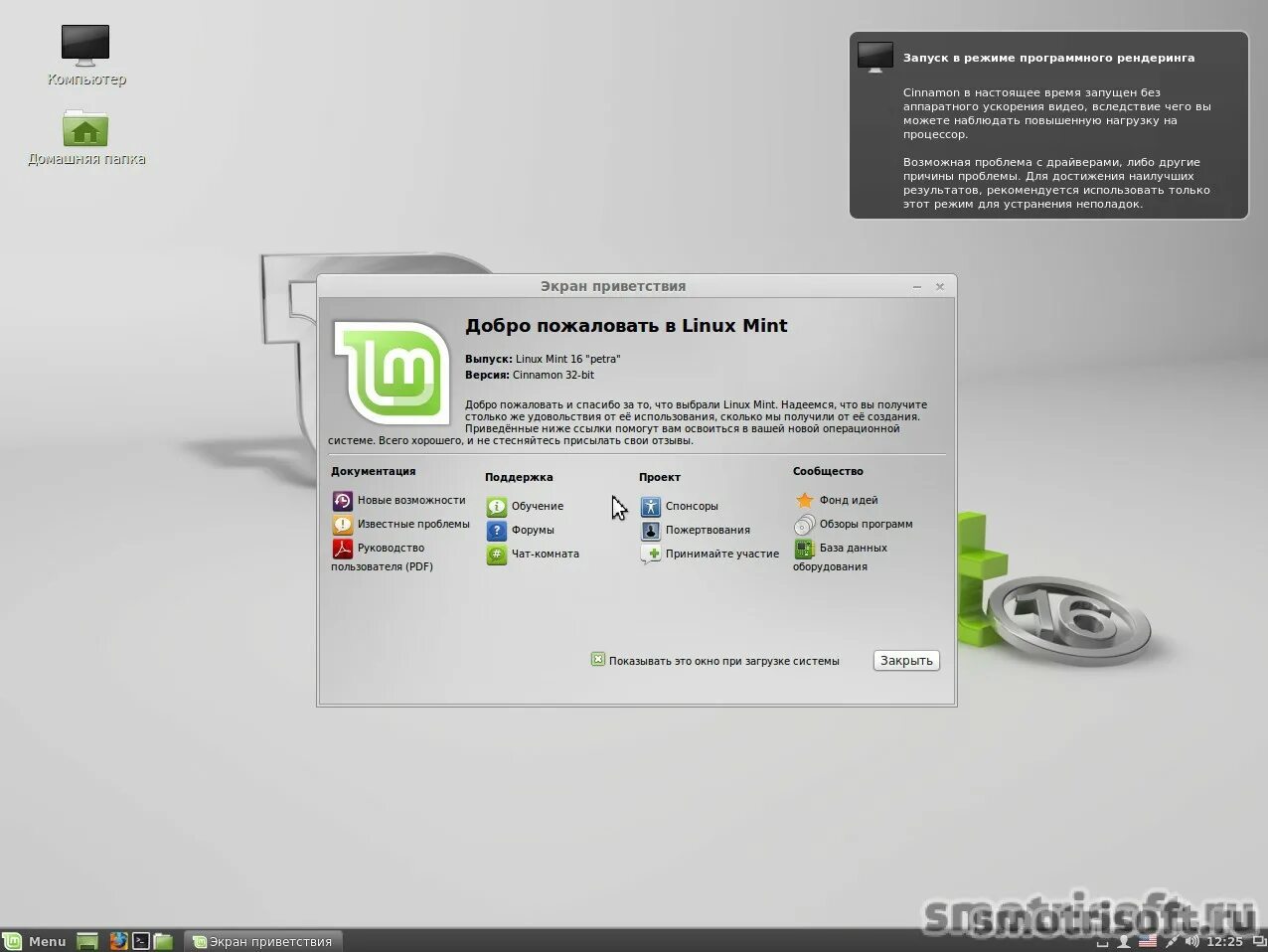
Task: Open the Mint Menu button
Action: [x=35, y=940]
